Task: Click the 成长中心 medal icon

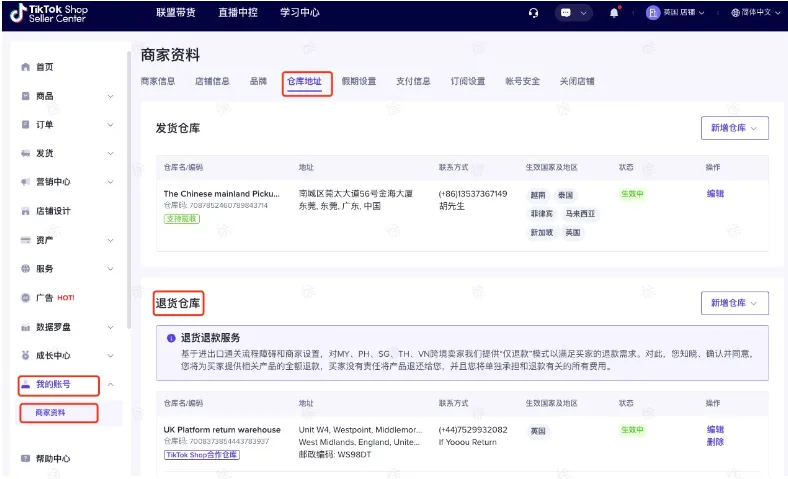Action: click(26, 355)
